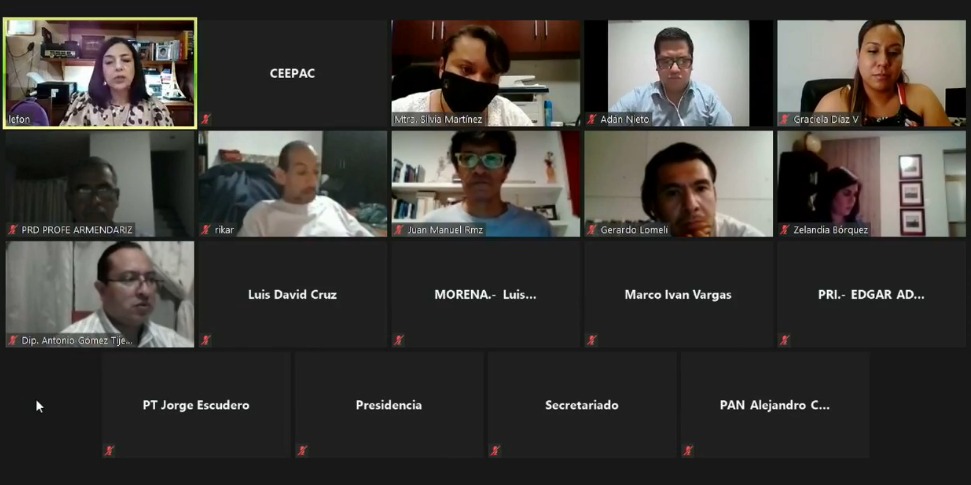971x485 pixels.
Task: Click muted mic icon on PRD PROFE ARMENDARIZ
Action: [x=12, y=230]
